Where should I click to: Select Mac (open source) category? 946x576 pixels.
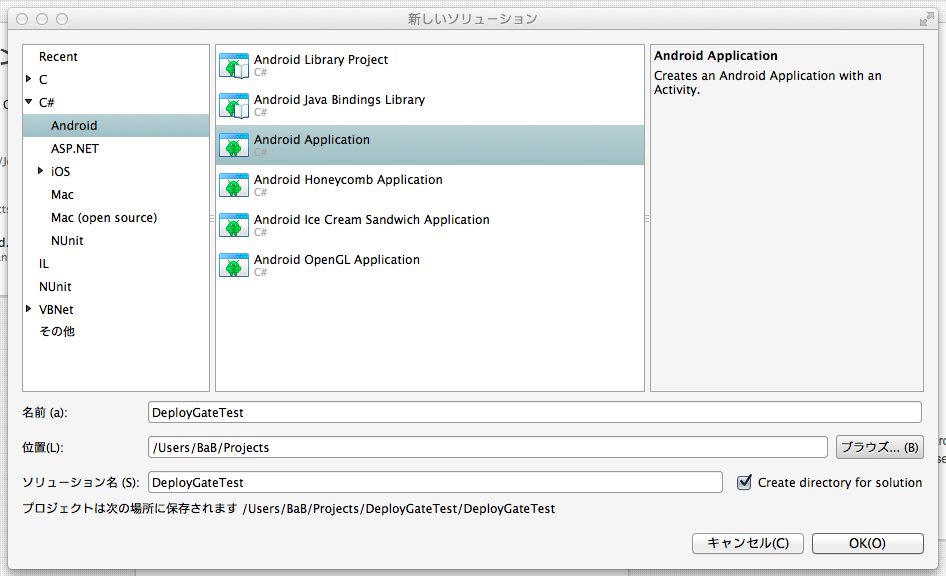[x=104, y=218]
